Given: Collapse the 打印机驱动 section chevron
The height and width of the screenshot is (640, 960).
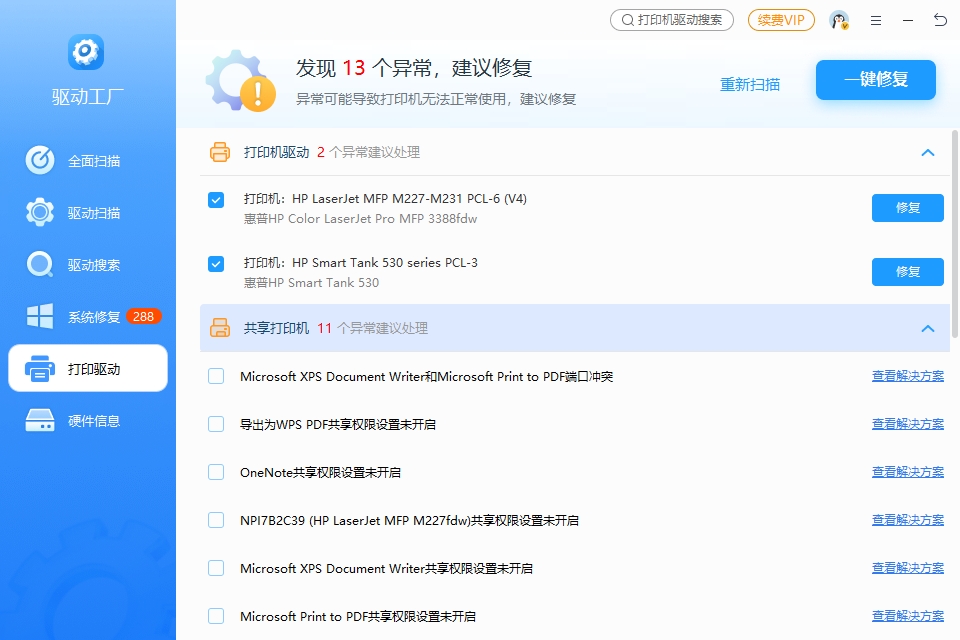Looking at the screenshot, I should [x=927, y=153].
